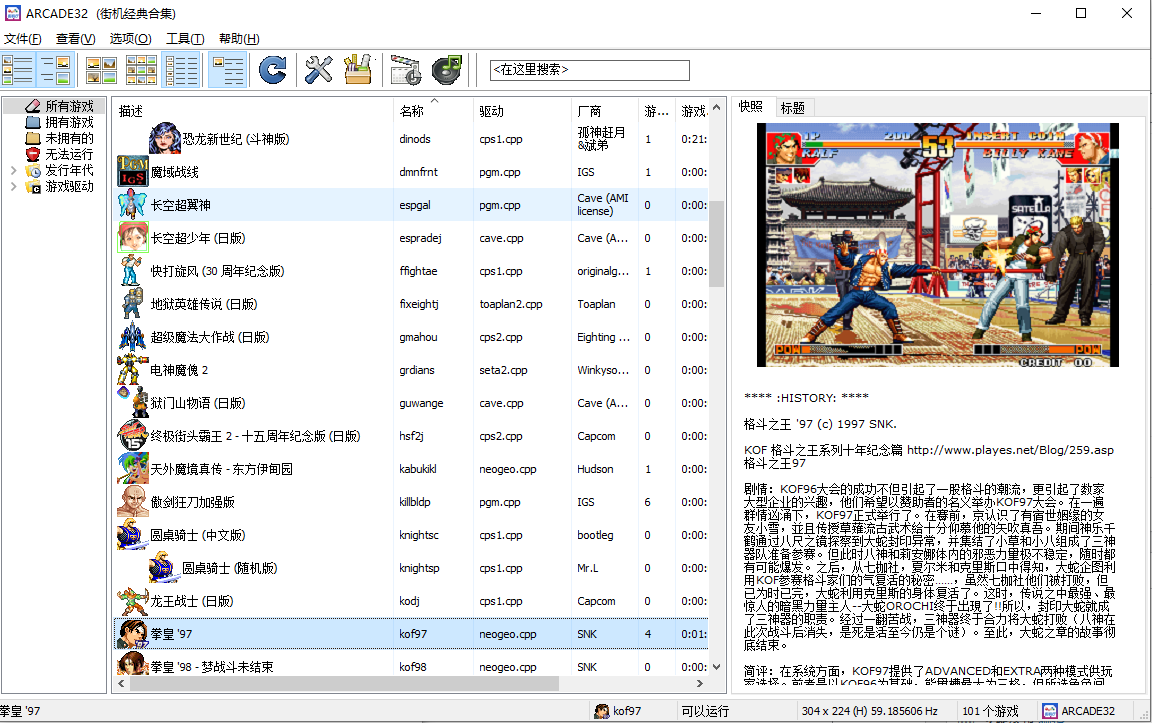Screen dimensions: 1152x723
Task: Click the 天外魔境真传 game icon
Action: pyautogui.click(x=133, y=469)
